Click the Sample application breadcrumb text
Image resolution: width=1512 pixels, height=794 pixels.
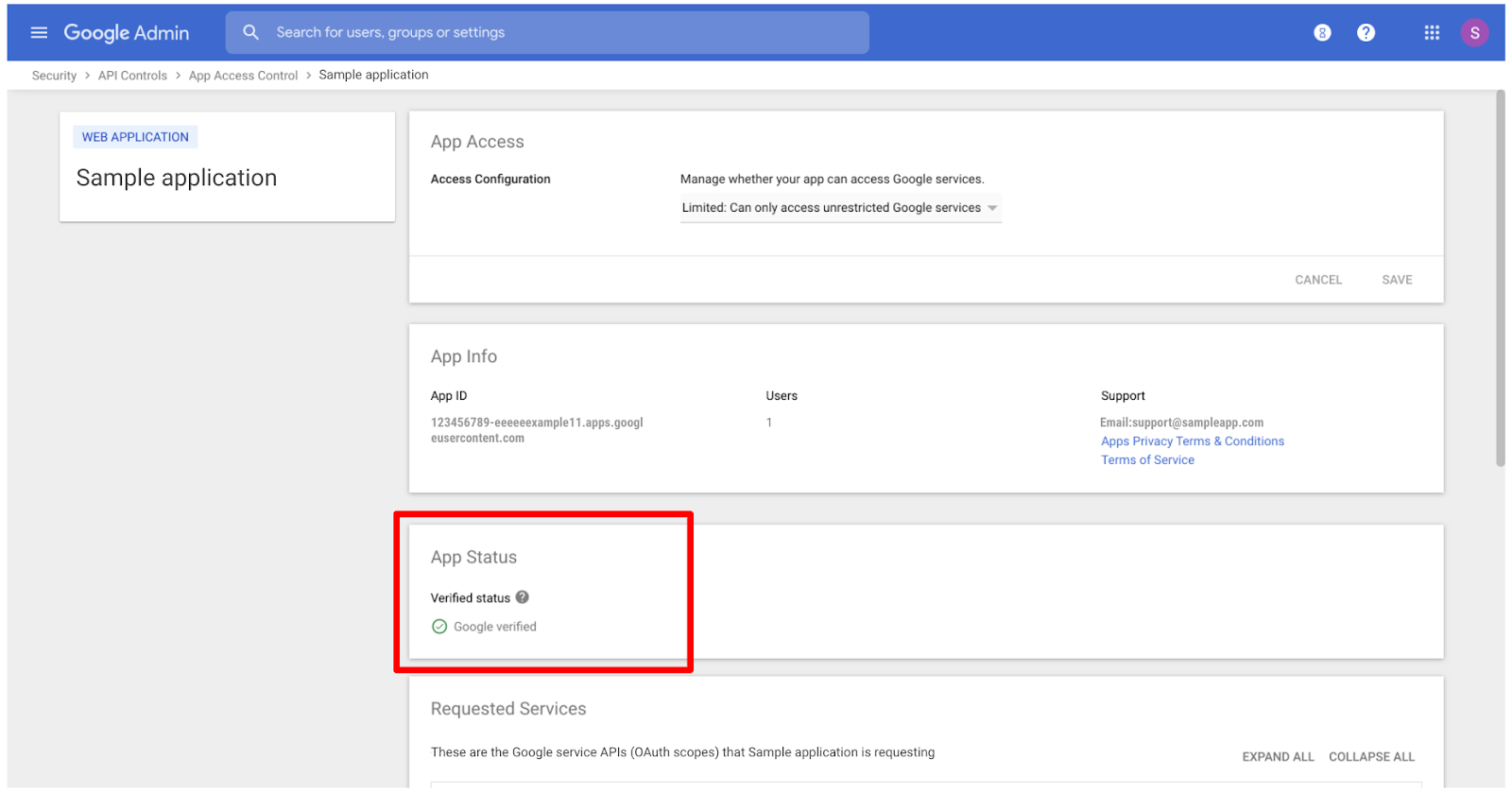coord(373,75)
